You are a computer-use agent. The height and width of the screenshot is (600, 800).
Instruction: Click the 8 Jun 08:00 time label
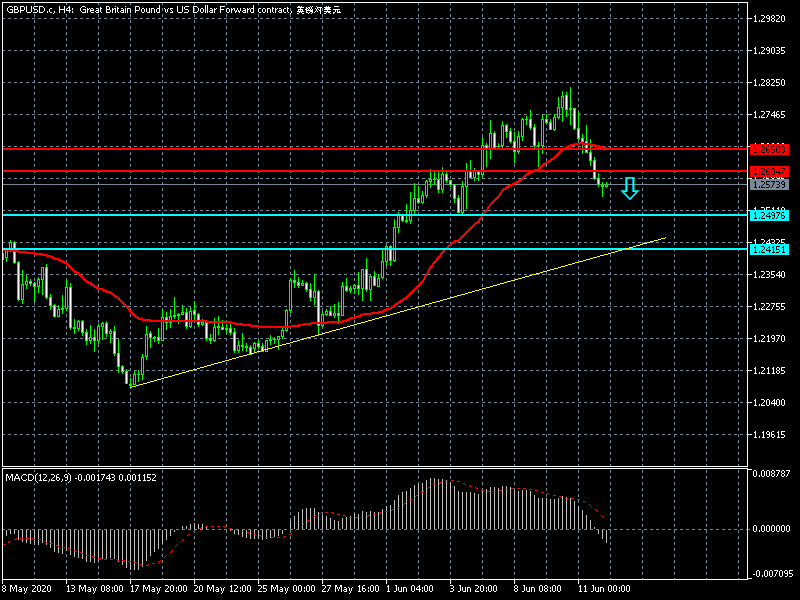click(x=537, y=588)
